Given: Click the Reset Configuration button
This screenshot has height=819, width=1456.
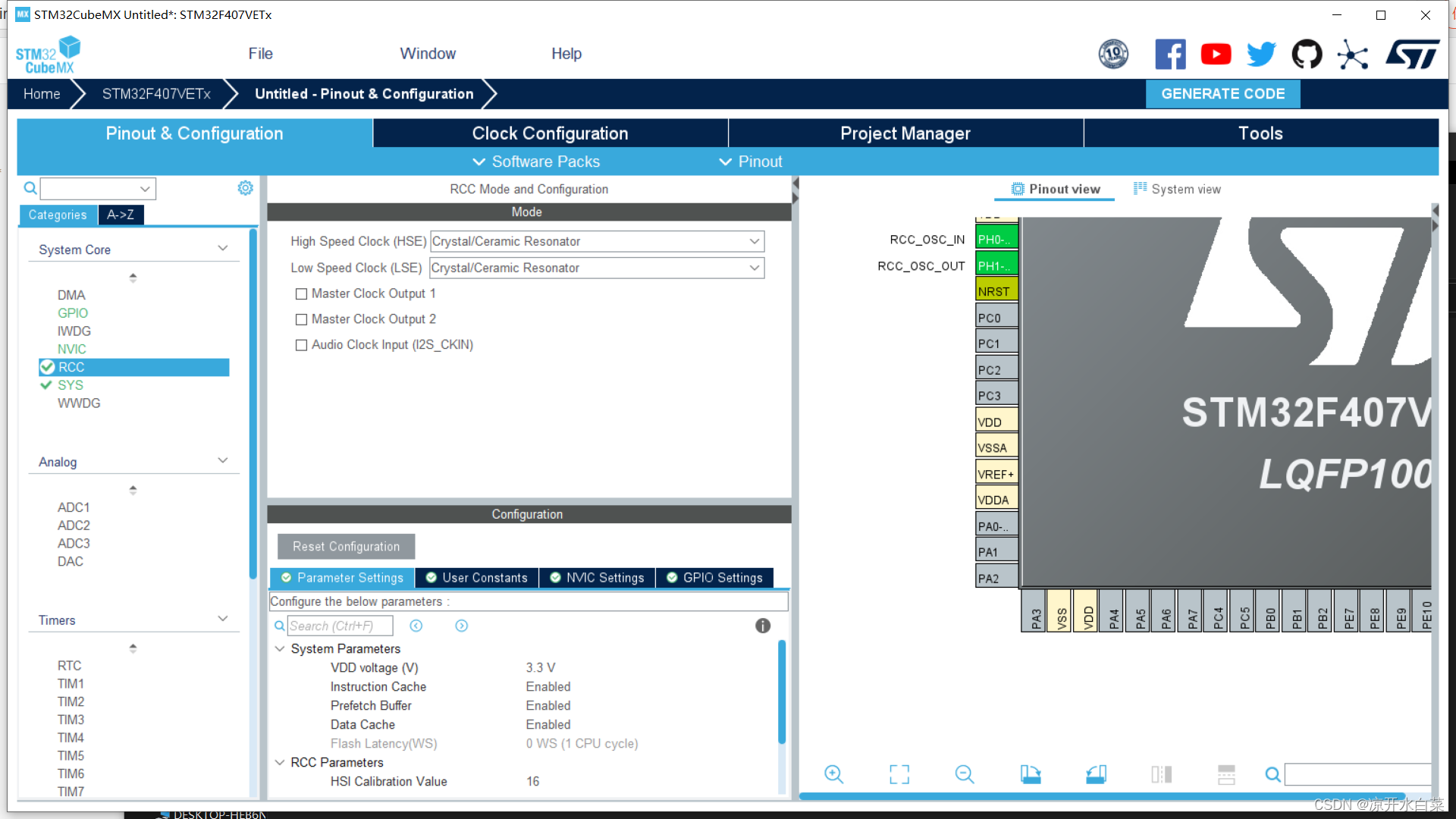Looking at the screenshot, I should 346,546.
